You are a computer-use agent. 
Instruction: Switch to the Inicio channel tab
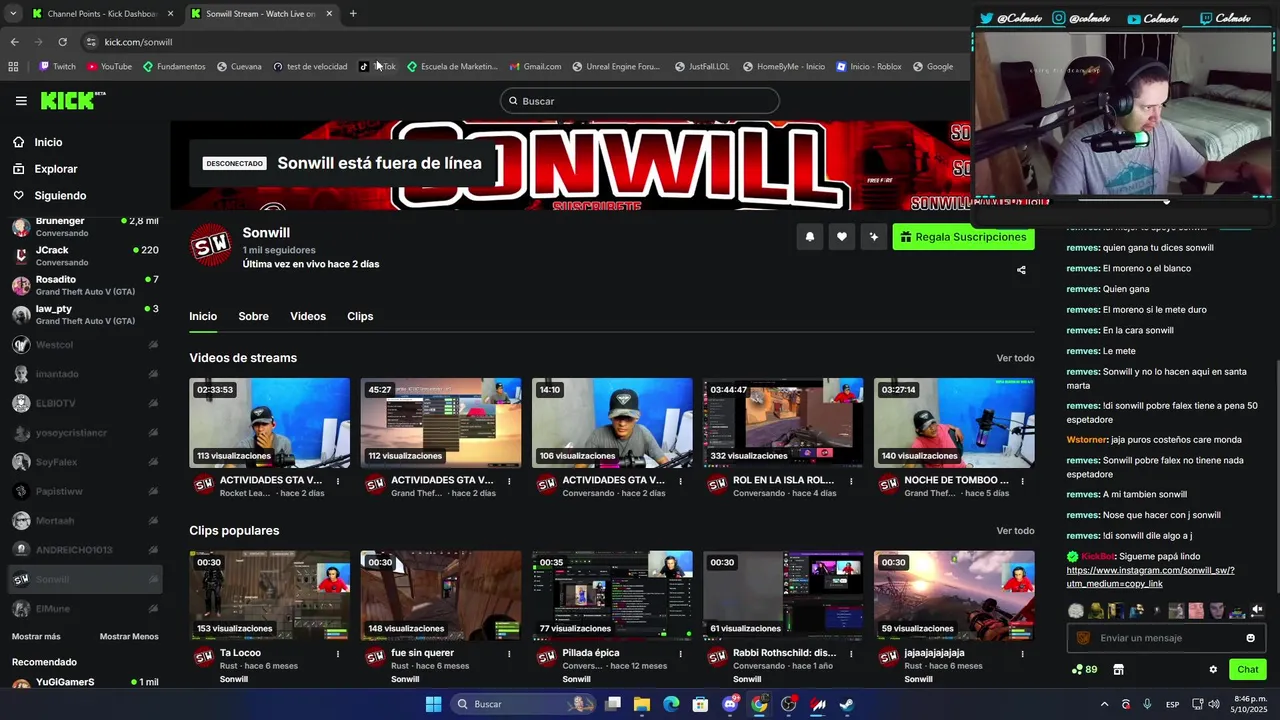pyautogui.click(x=203, y=316)
